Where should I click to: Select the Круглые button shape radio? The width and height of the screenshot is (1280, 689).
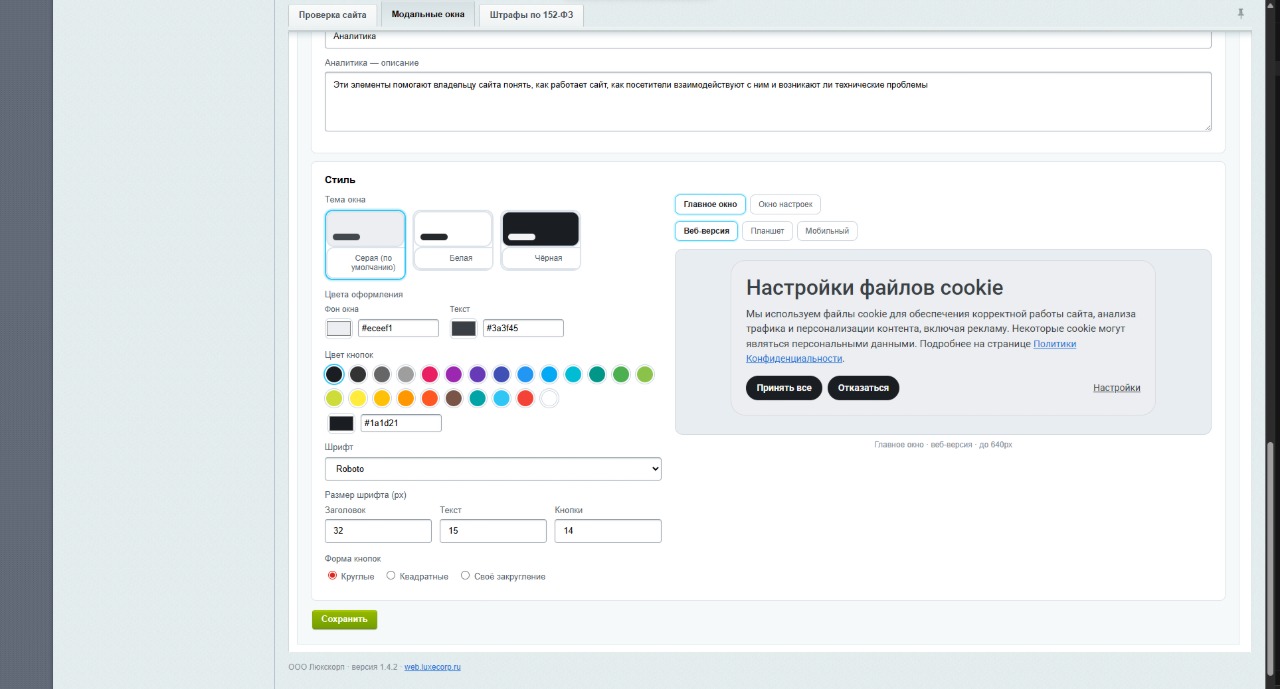pyautogui.click(x=333, y=575)
